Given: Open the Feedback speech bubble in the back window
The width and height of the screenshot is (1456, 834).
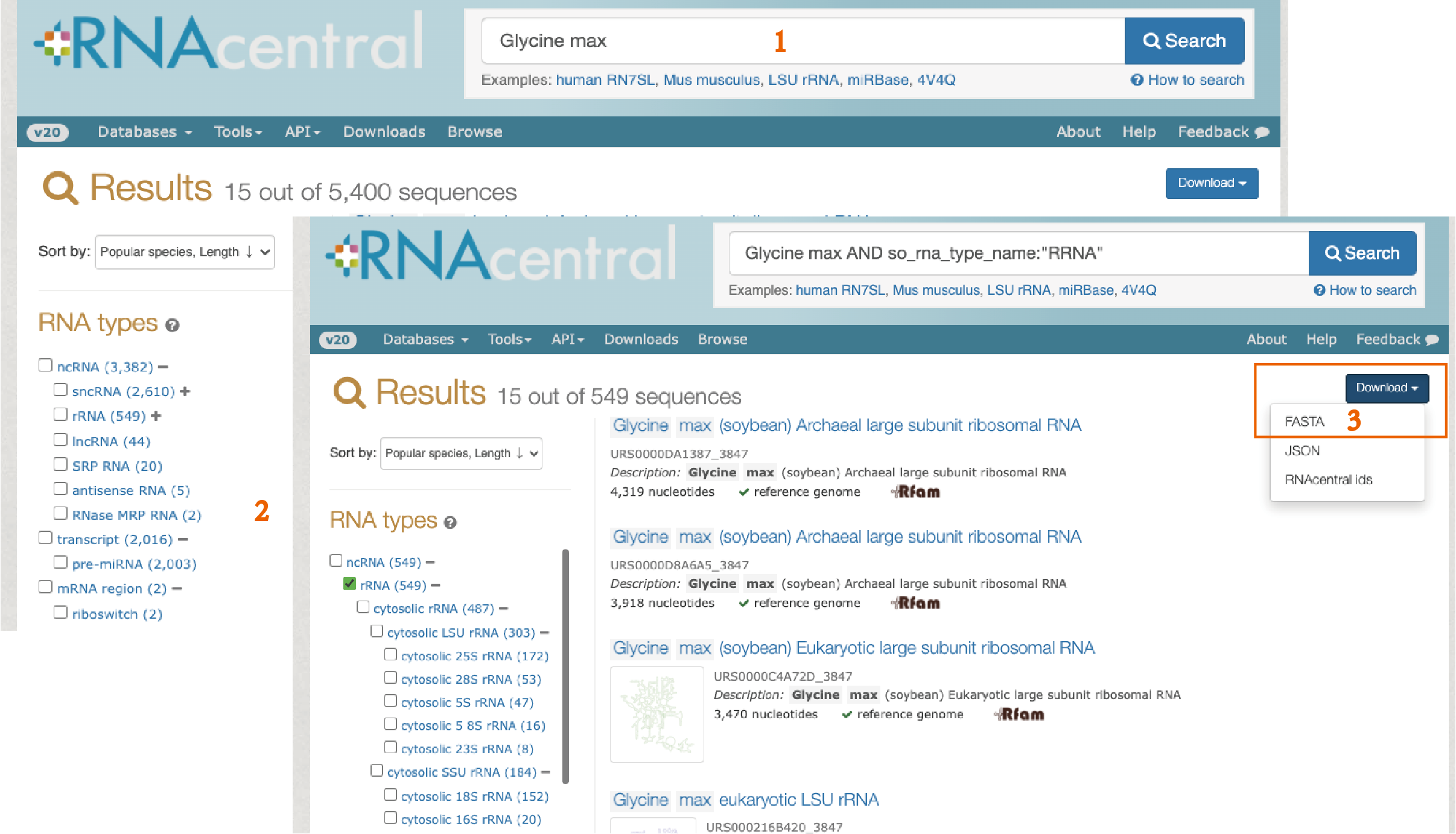Looking at the screenshot, I should 1262,132.
